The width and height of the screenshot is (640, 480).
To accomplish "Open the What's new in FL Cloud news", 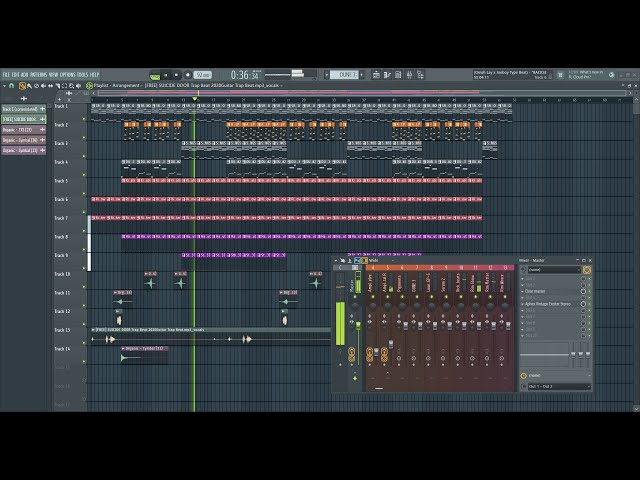I will pos(586,74).
